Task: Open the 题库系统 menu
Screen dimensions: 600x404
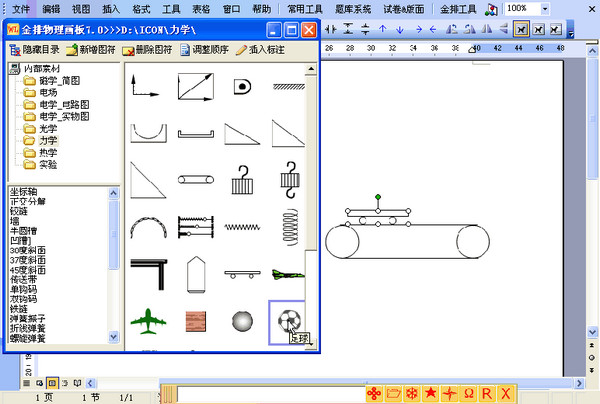Action: point(353,8)
